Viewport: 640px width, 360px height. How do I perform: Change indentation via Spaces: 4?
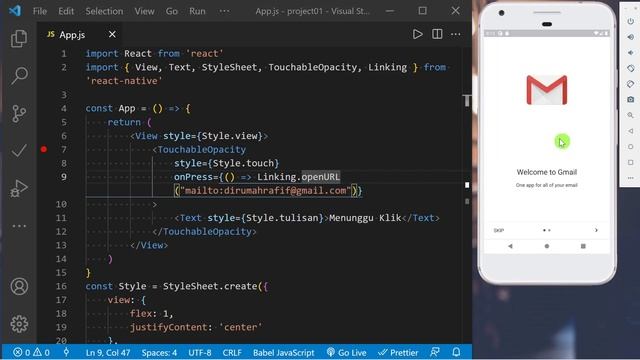159,352
